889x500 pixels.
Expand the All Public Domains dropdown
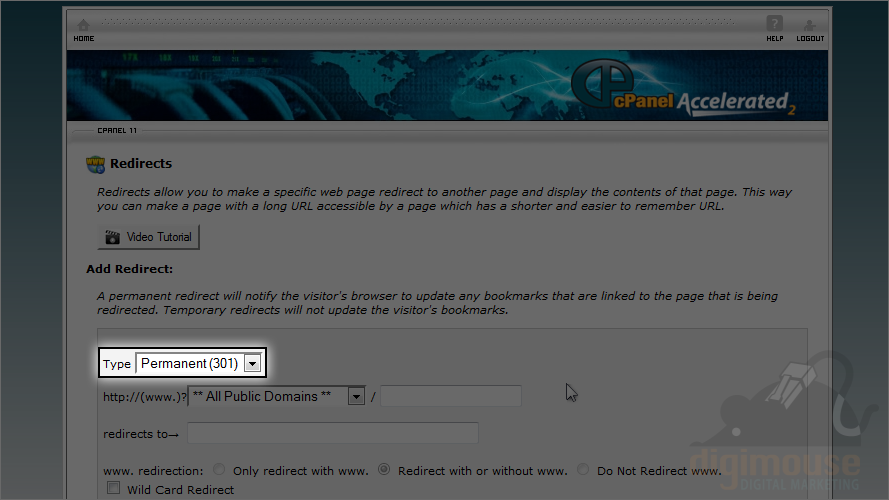pos(276,396)
